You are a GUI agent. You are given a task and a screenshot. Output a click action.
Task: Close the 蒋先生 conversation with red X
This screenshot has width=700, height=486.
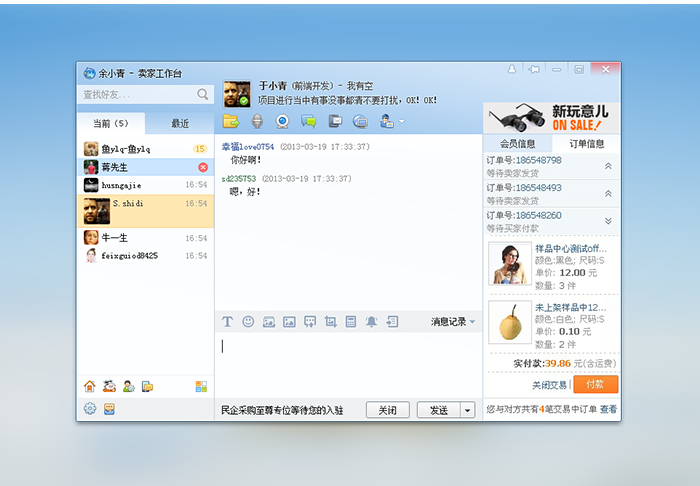click(x=203, y=167)
